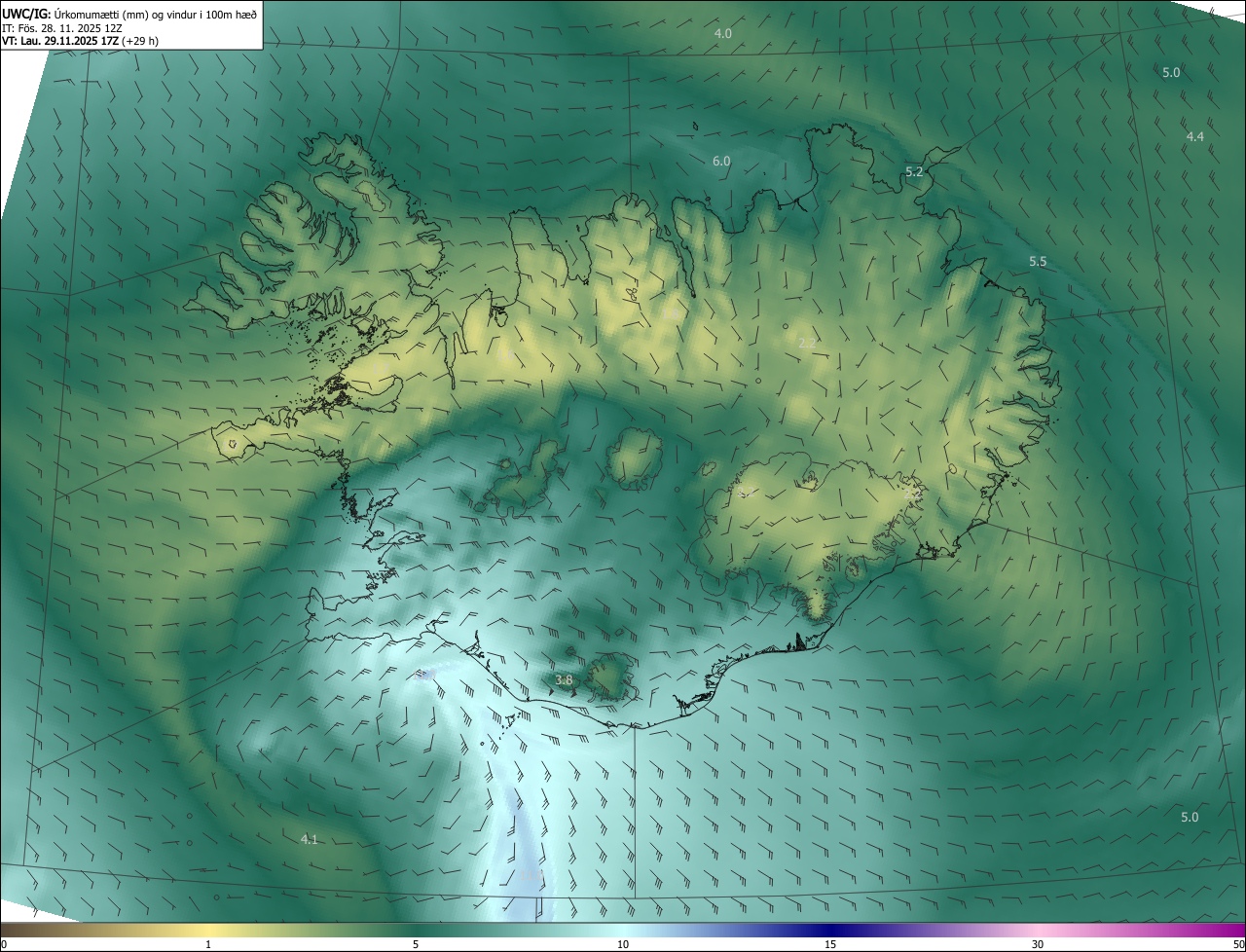The width and height of the screenshot is (1246, 952).
Task: Click the valid time 'VT: Lau. 29.11.2025 17Z (+29 h)'
Action: coord(80,41)
